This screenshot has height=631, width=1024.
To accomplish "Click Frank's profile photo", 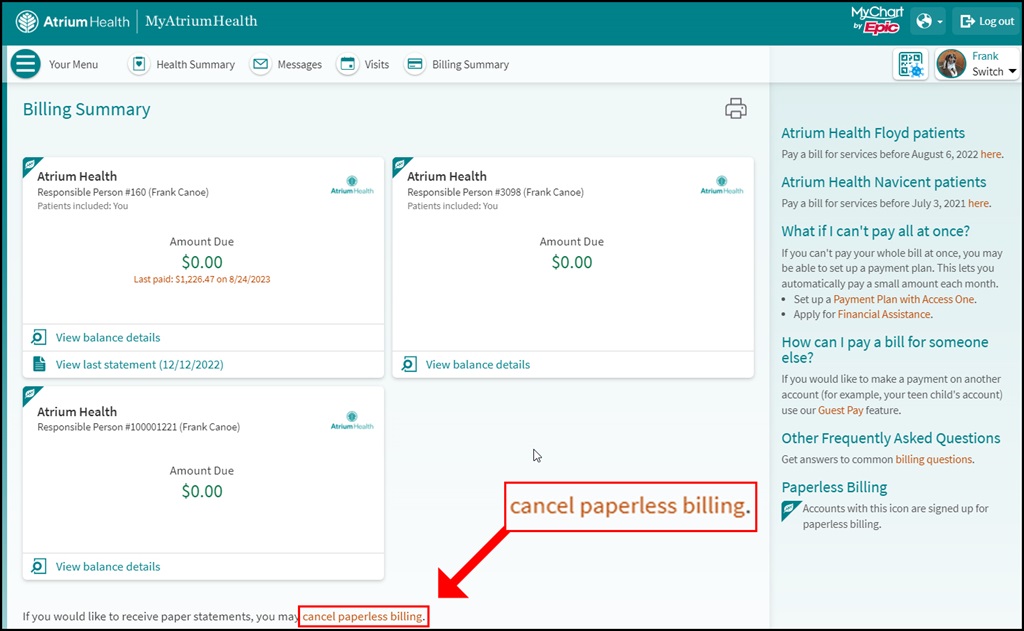I will click(951, 64).
